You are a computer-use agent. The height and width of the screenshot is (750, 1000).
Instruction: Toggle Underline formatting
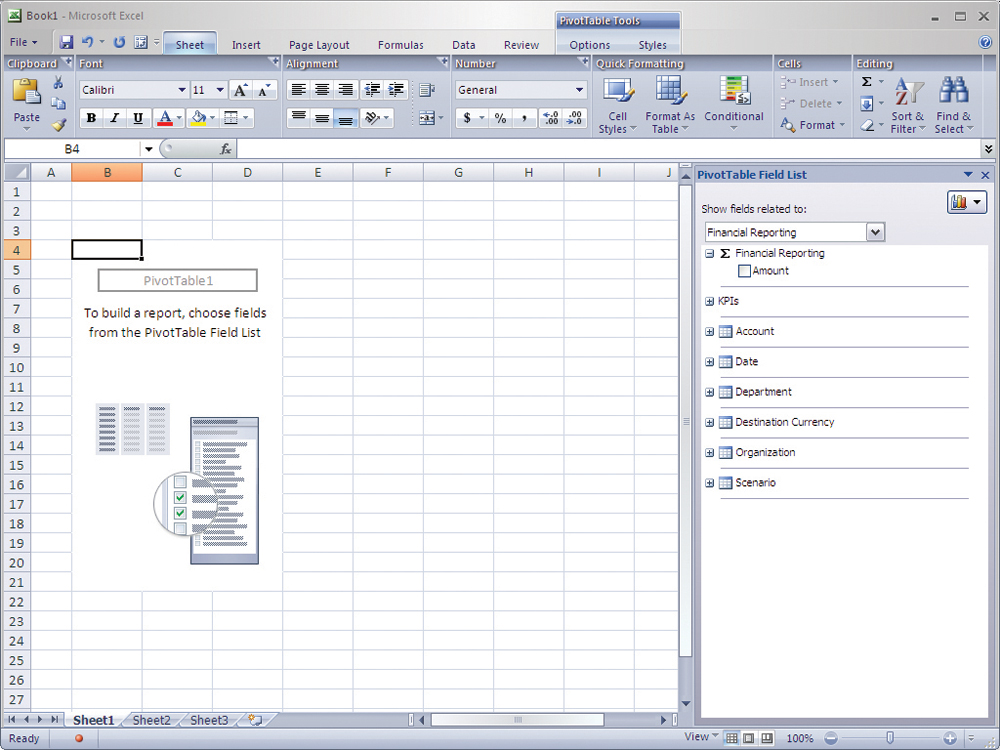tap(138, 118)
